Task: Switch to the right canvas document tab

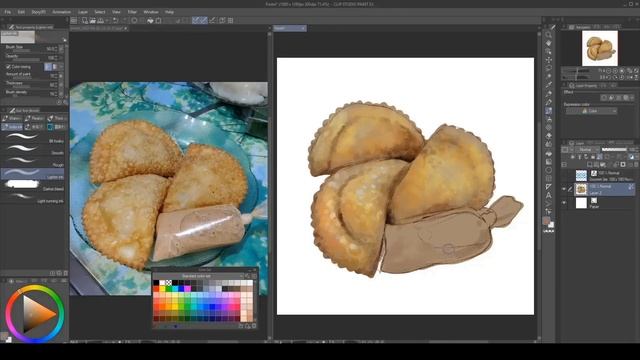Action: pos(290,28)
